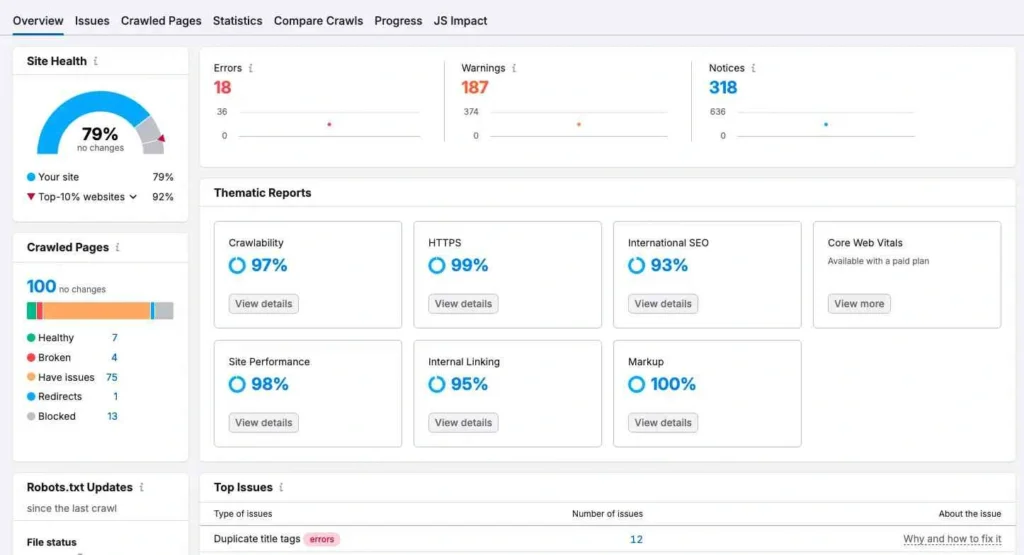Click the green segment of crawled pages bar

pos(31,311)
